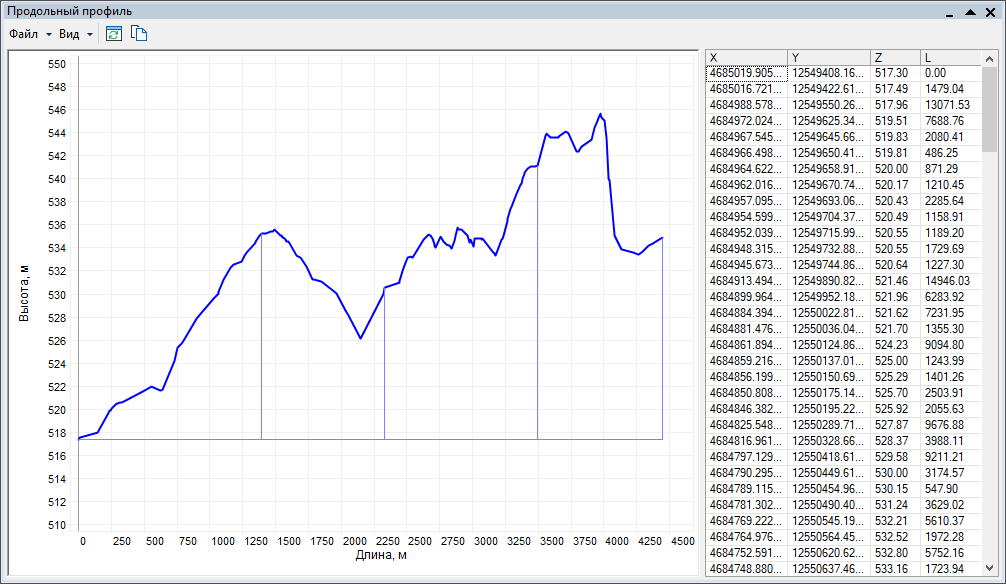Open the Файл menu
Screen dimensions: 1006x584
coord(23,34)
